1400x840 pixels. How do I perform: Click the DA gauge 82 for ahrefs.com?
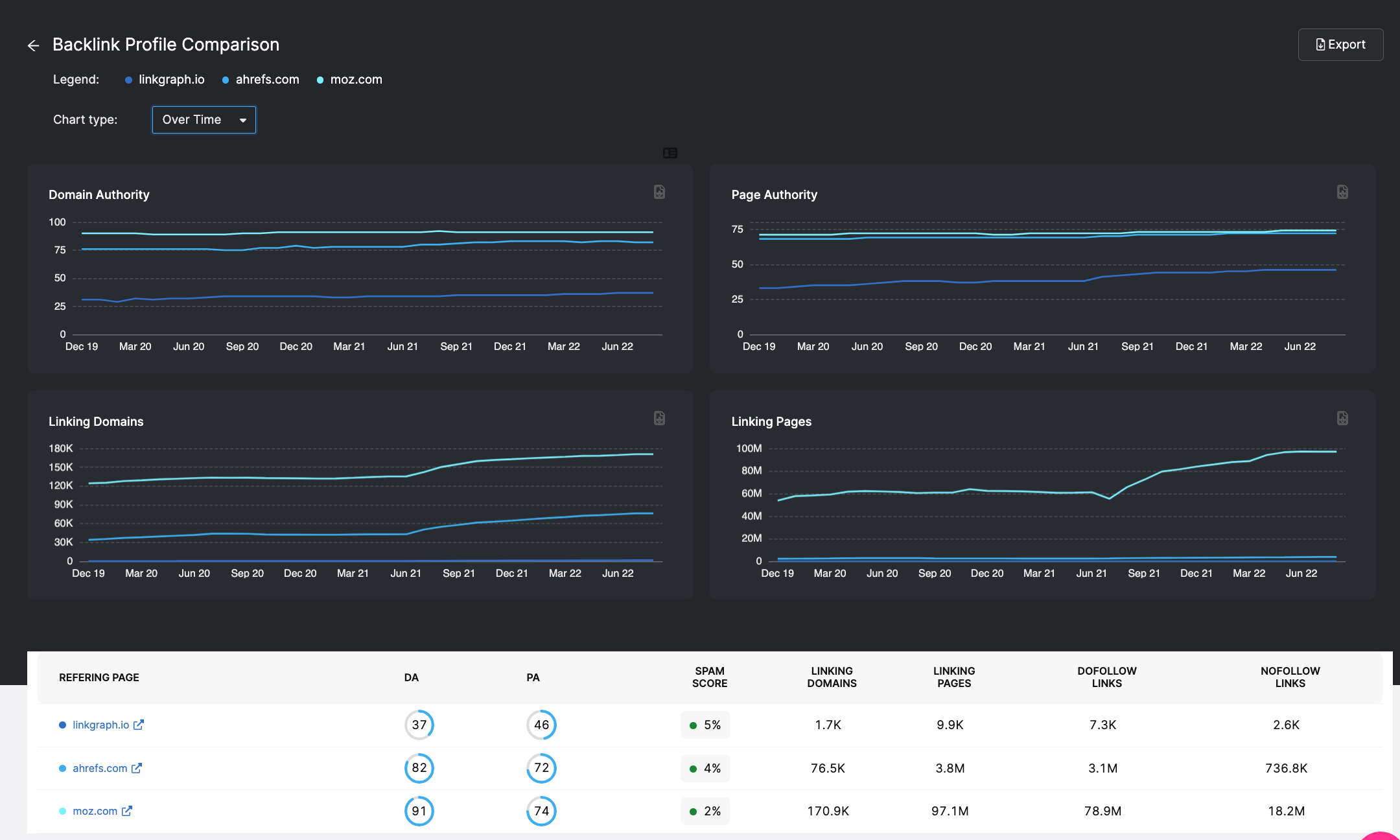pyautogui.click(x=419, y=768)
